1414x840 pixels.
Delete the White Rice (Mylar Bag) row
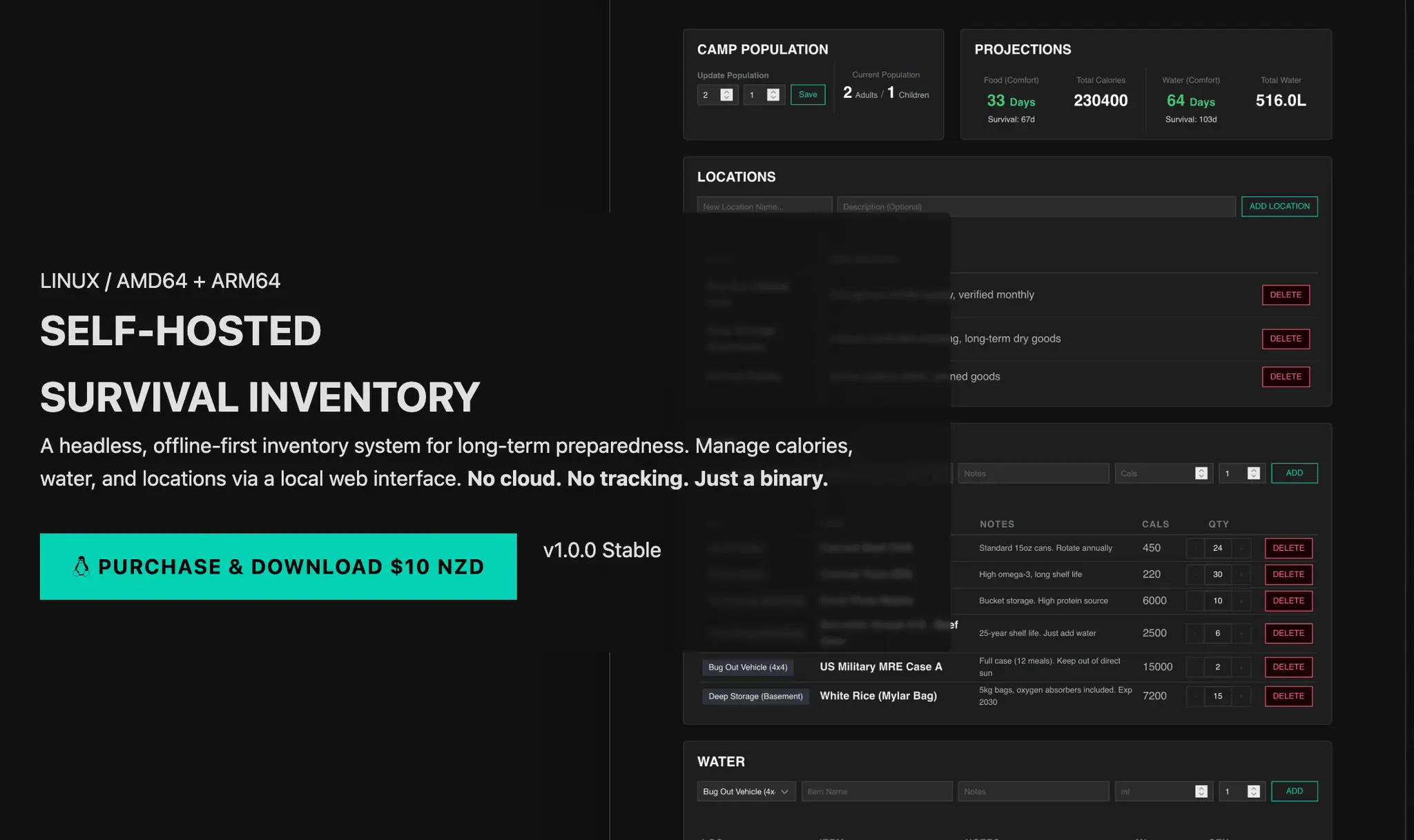click(1288, 696)
